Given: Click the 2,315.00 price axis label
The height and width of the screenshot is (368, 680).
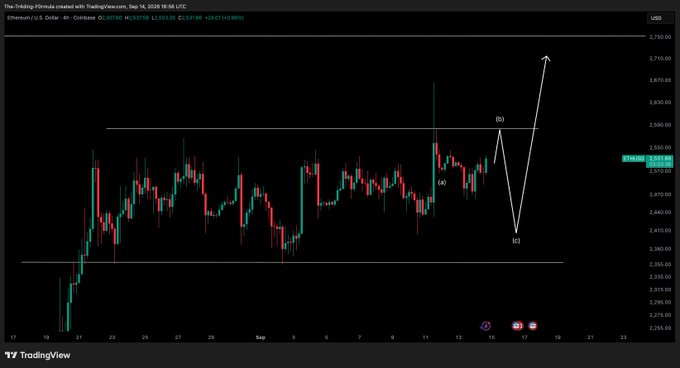Looking at the screenshot, I should click(x=660, y=290).
